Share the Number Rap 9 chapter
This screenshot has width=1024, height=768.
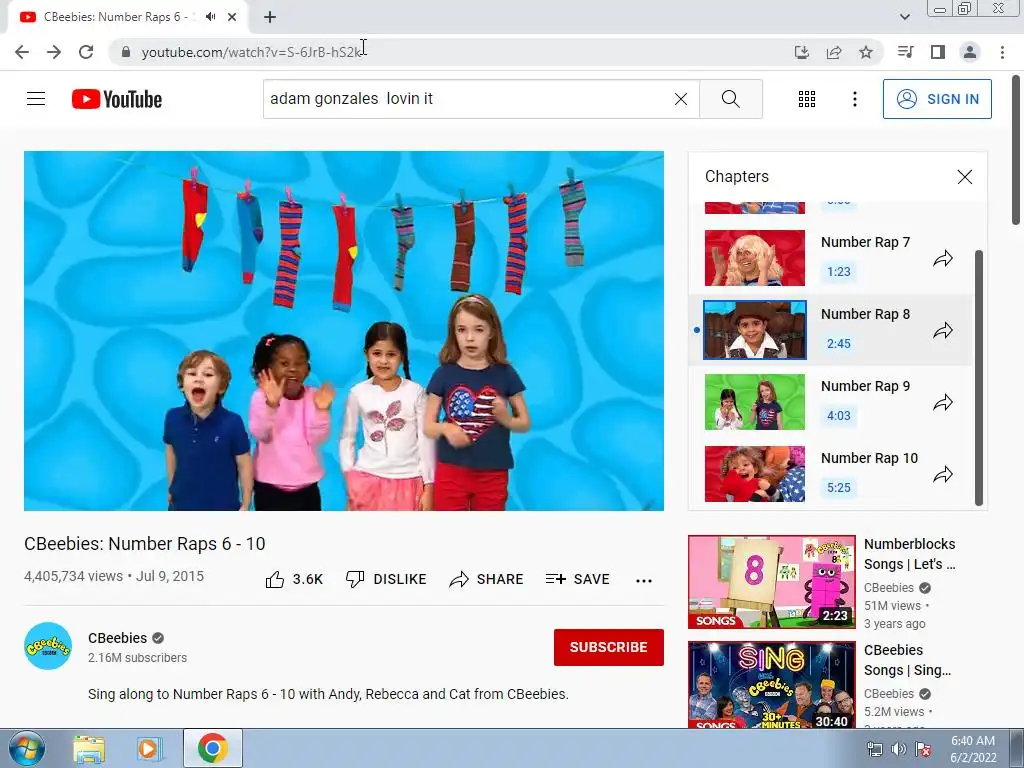943,402
